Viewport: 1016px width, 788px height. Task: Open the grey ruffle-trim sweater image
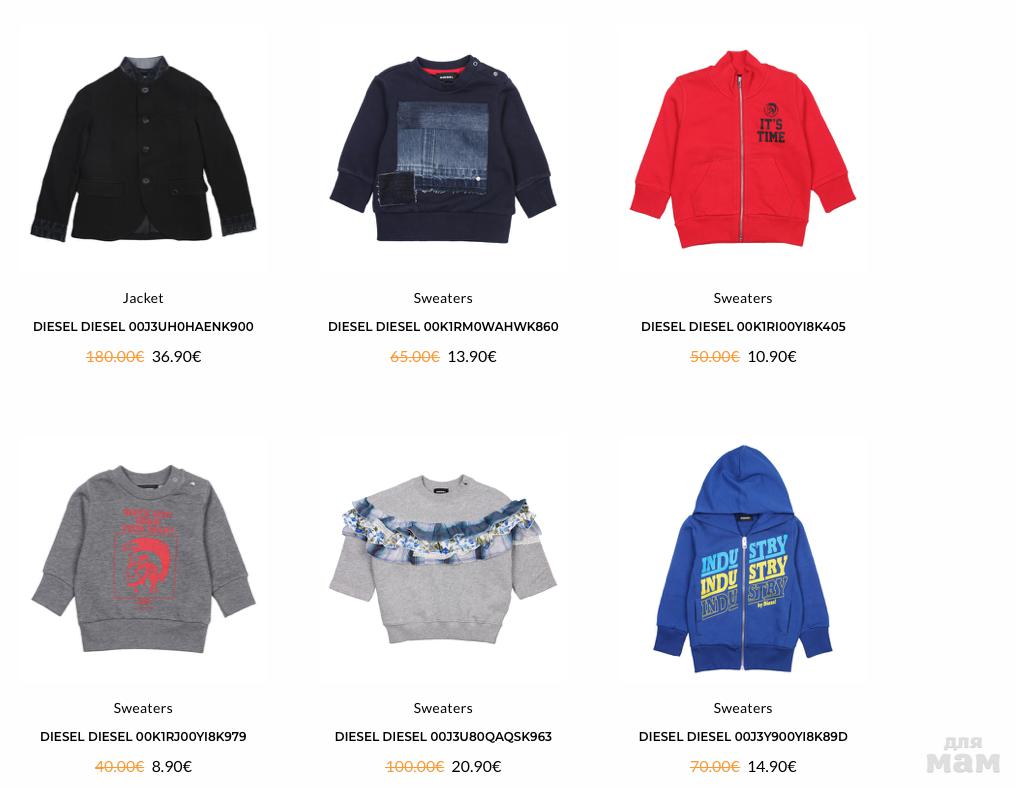[x=443, y=559]
